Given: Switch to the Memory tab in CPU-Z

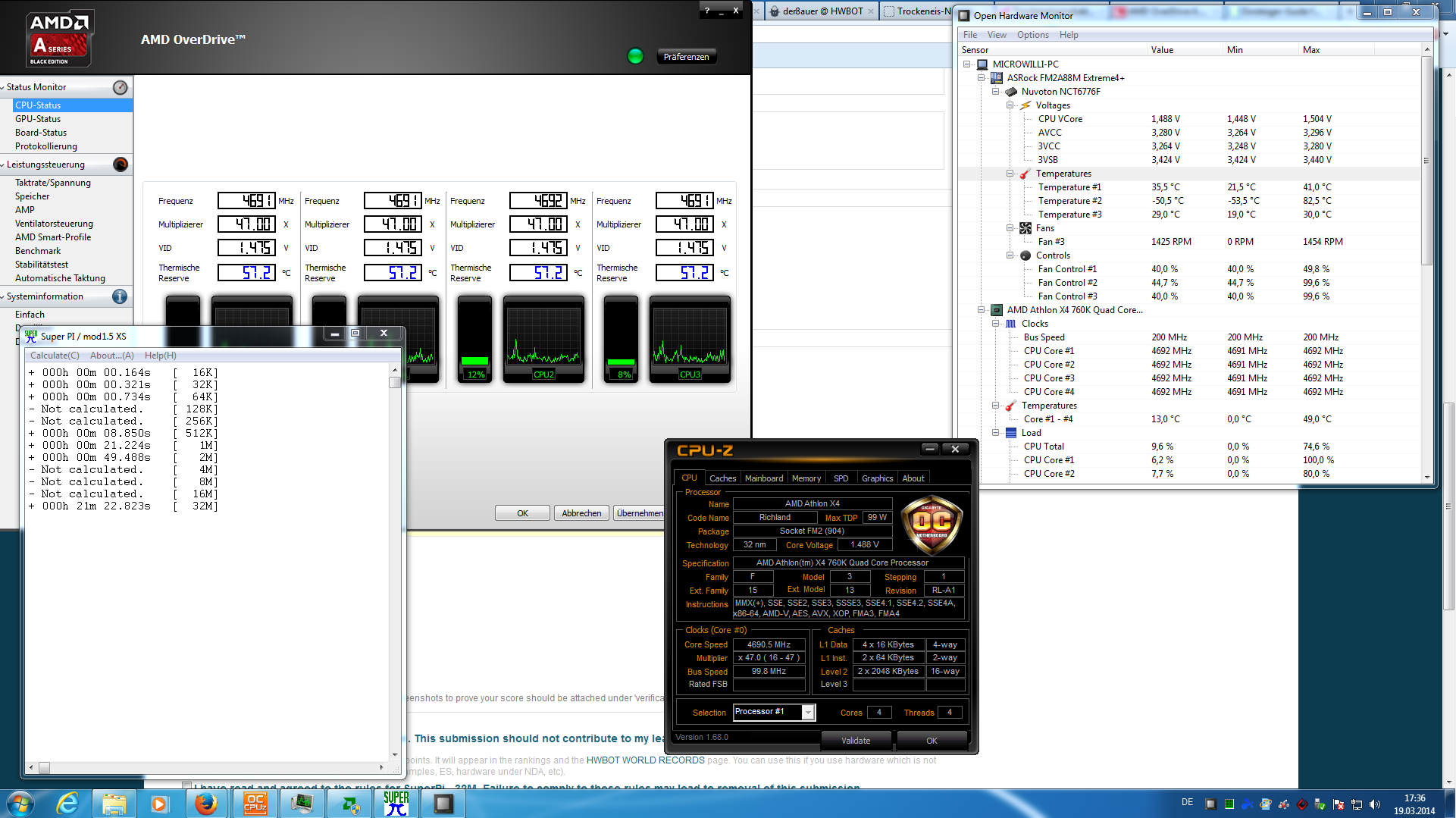Looking at the screenshot, I should click(806, 478).
